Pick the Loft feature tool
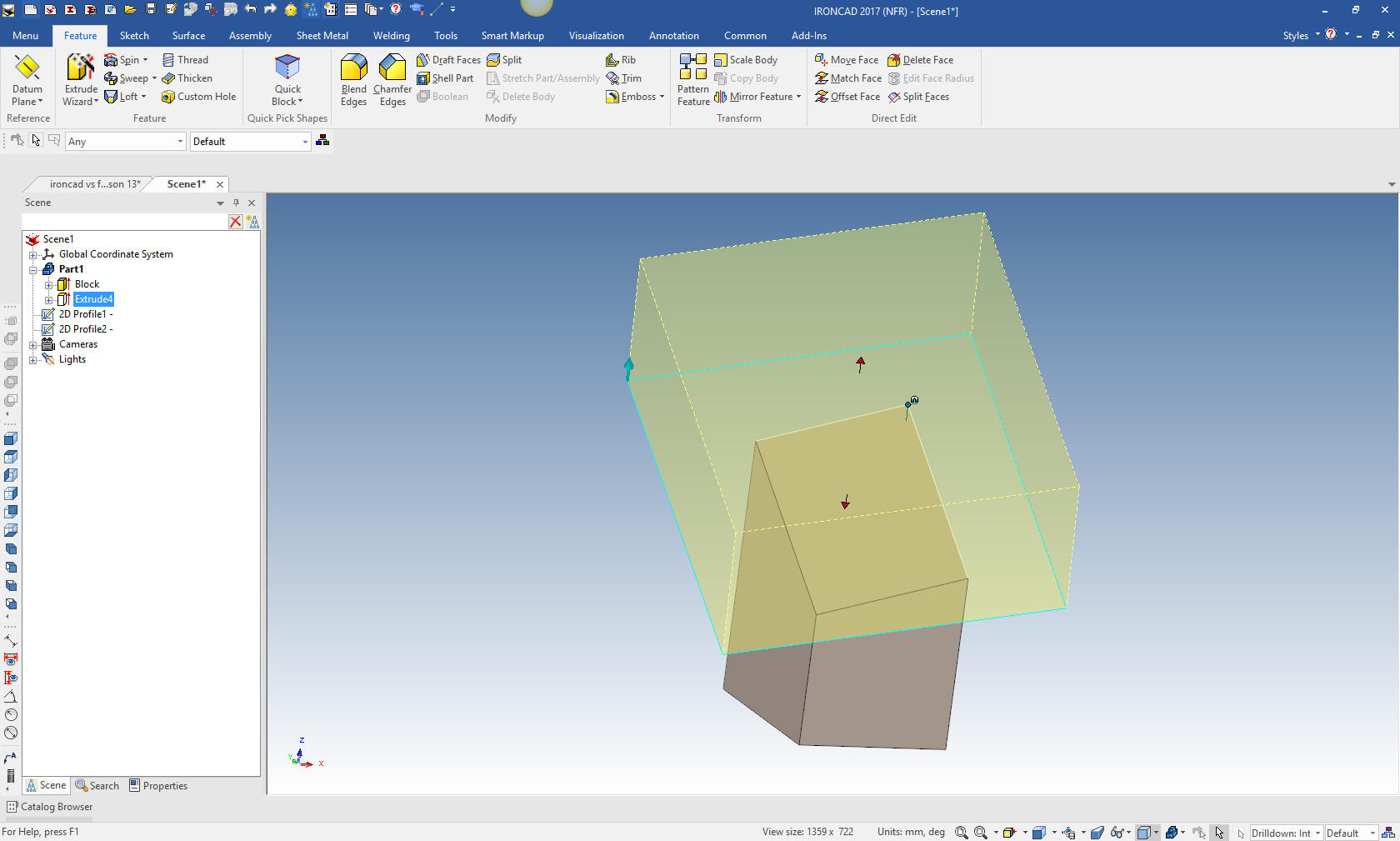Screen dimensions: 1400x841 click(x=125, y=97)
